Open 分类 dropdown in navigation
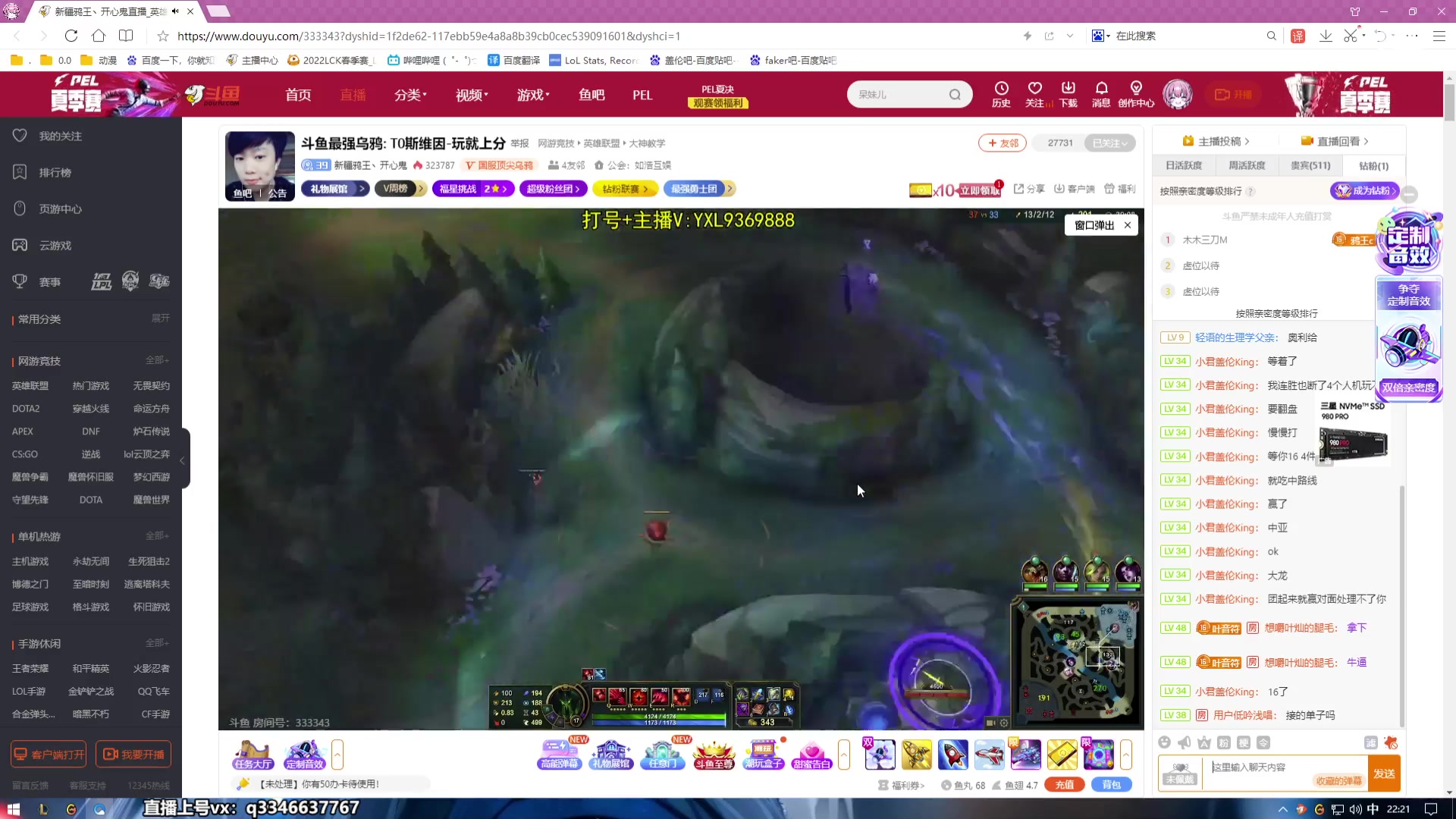 410,95
